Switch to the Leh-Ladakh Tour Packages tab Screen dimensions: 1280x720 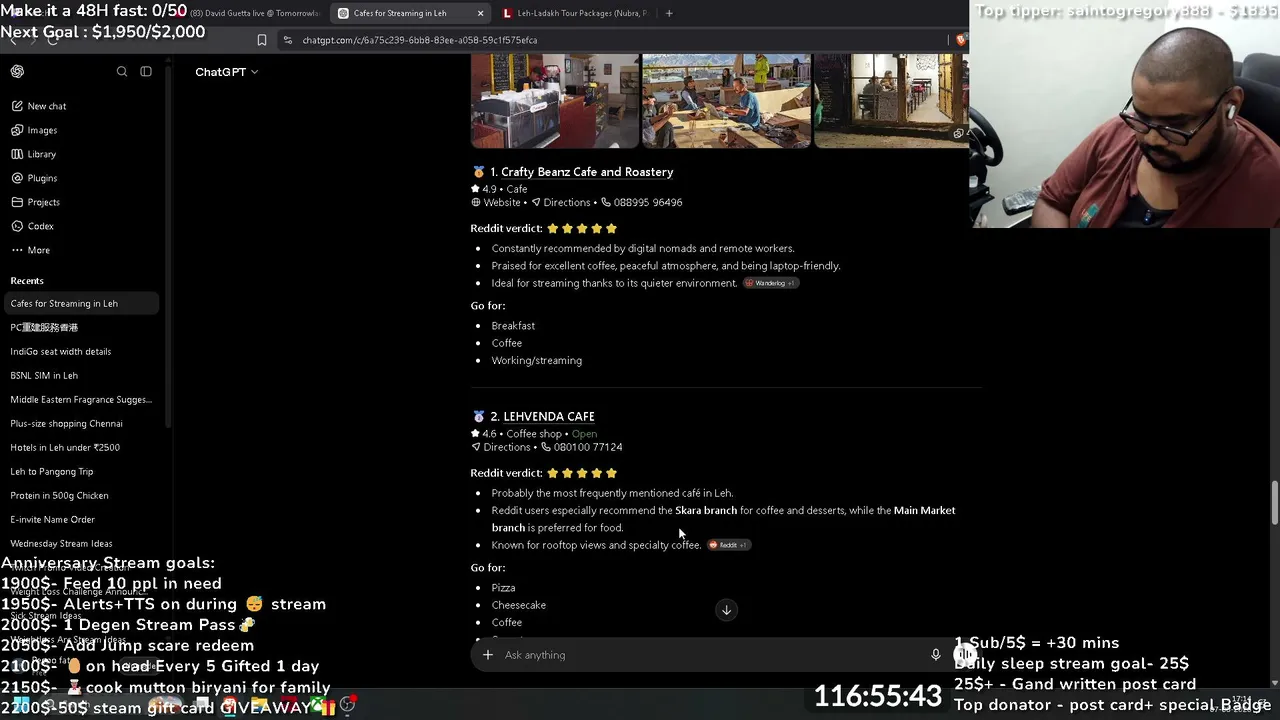click(575, 13)
